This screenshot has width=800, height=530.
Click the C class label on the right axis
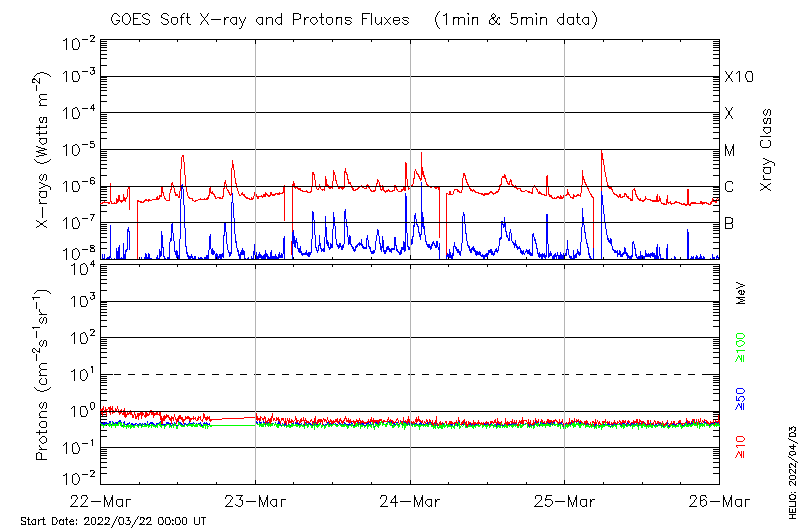pos(729,187)
